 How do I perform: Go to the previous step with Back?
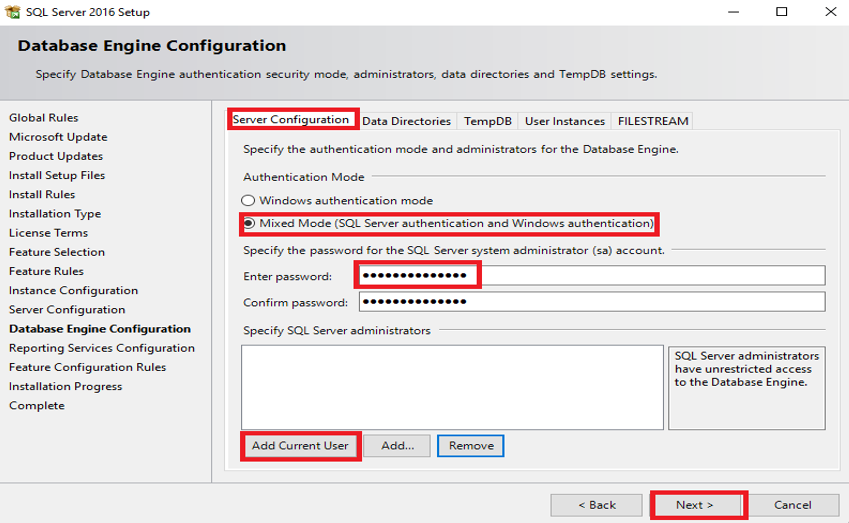596,505
